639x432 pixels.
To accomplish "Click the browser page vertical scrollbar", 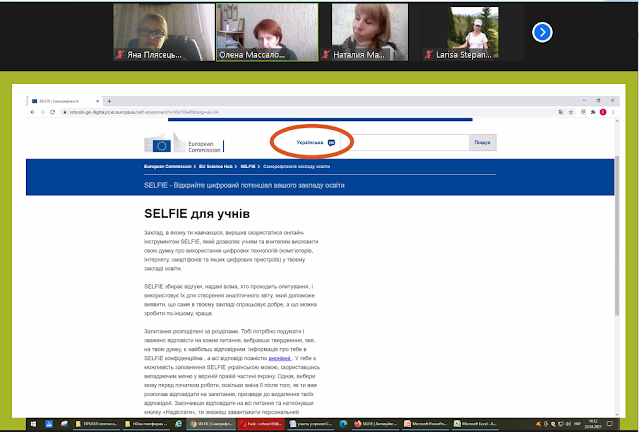I will click(x=617, y=236).
